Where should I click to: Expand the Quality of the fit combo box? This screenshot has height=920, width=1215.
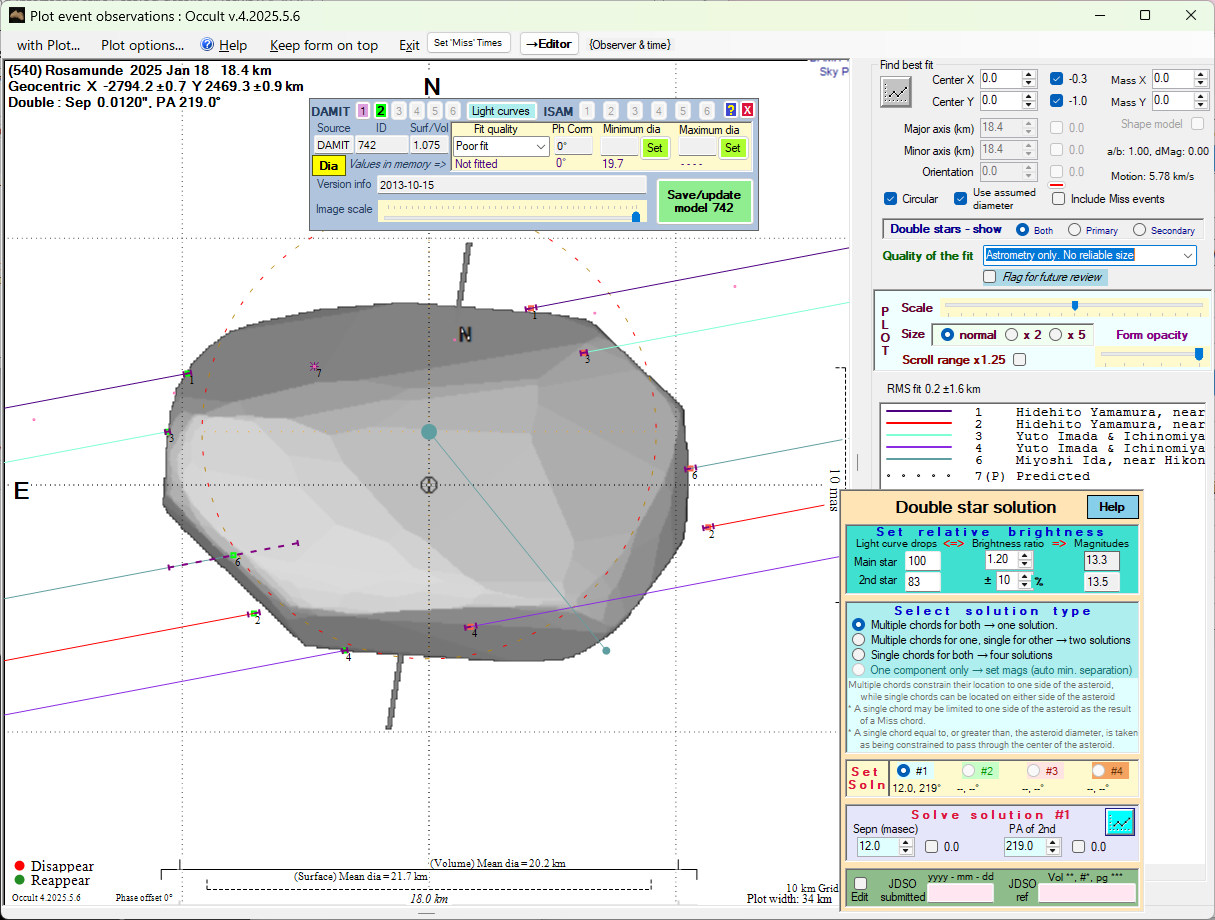coord(1187,256)
